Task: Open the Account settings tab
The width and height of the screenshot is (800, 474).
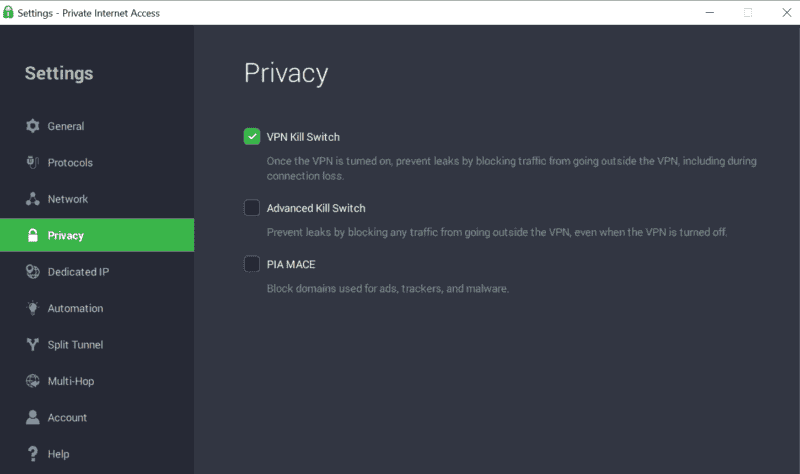Action: click(x=97, y=417)
